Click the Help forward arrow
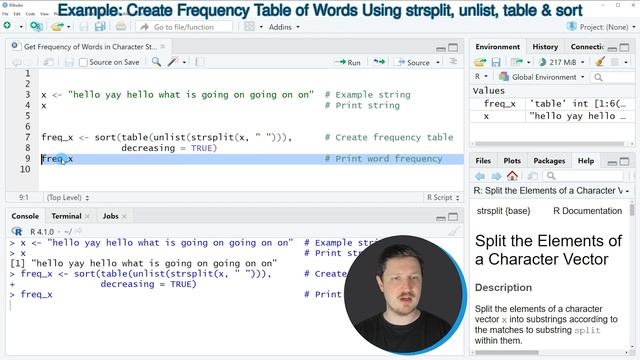Viewport: 640px width, 360px height. pyautogui.click(x=496, y=176)
